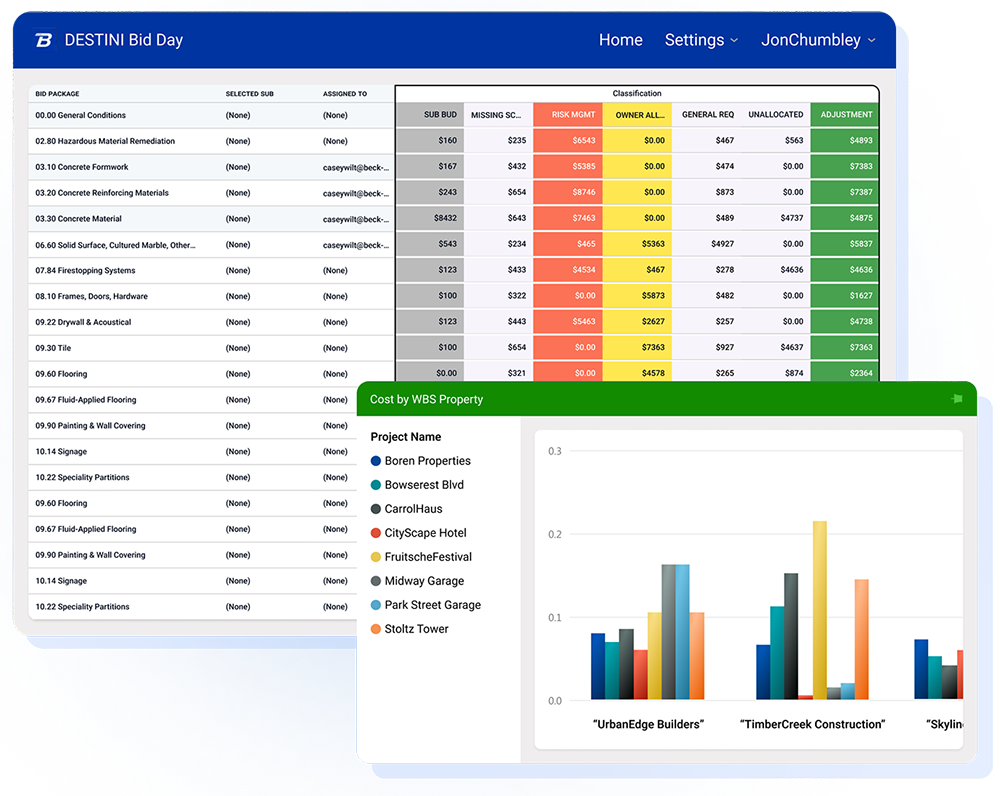
Task: Select the SUB BUD column header
Action: click(430, 115)
